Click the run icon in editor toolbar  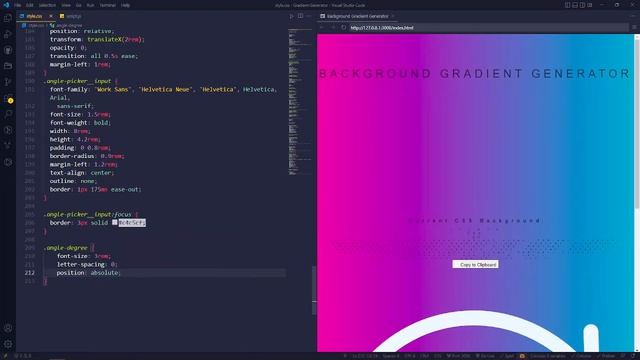pos(291,16)
